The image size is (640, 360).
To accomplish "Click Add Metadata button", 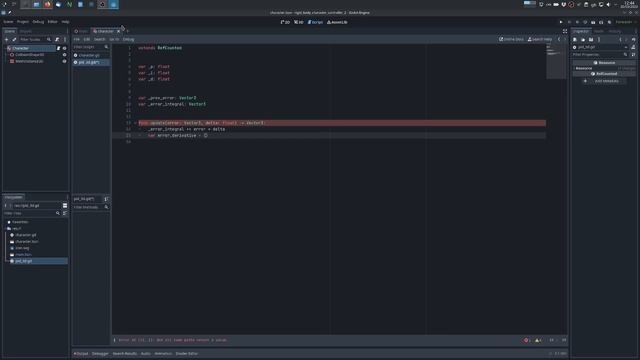I will click(603, 81).
